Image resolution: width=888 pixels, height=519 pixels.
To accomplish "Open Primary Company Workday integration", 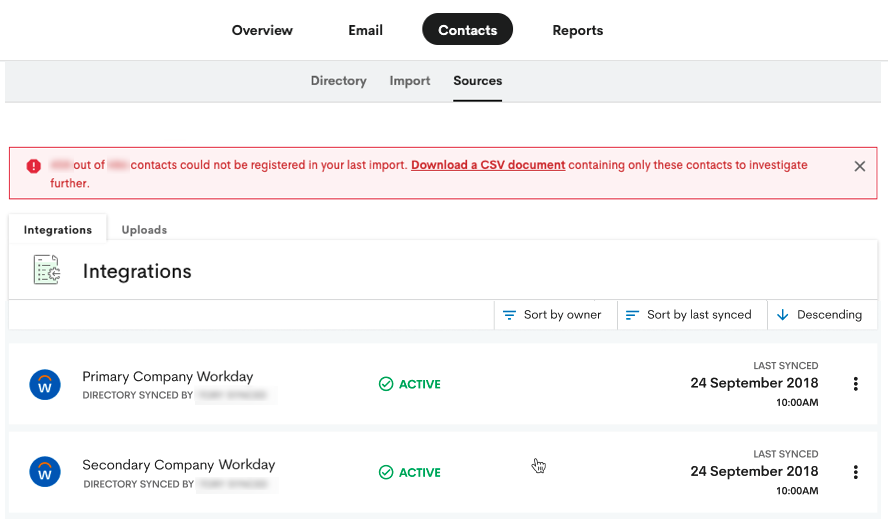I will pos(168,376).
